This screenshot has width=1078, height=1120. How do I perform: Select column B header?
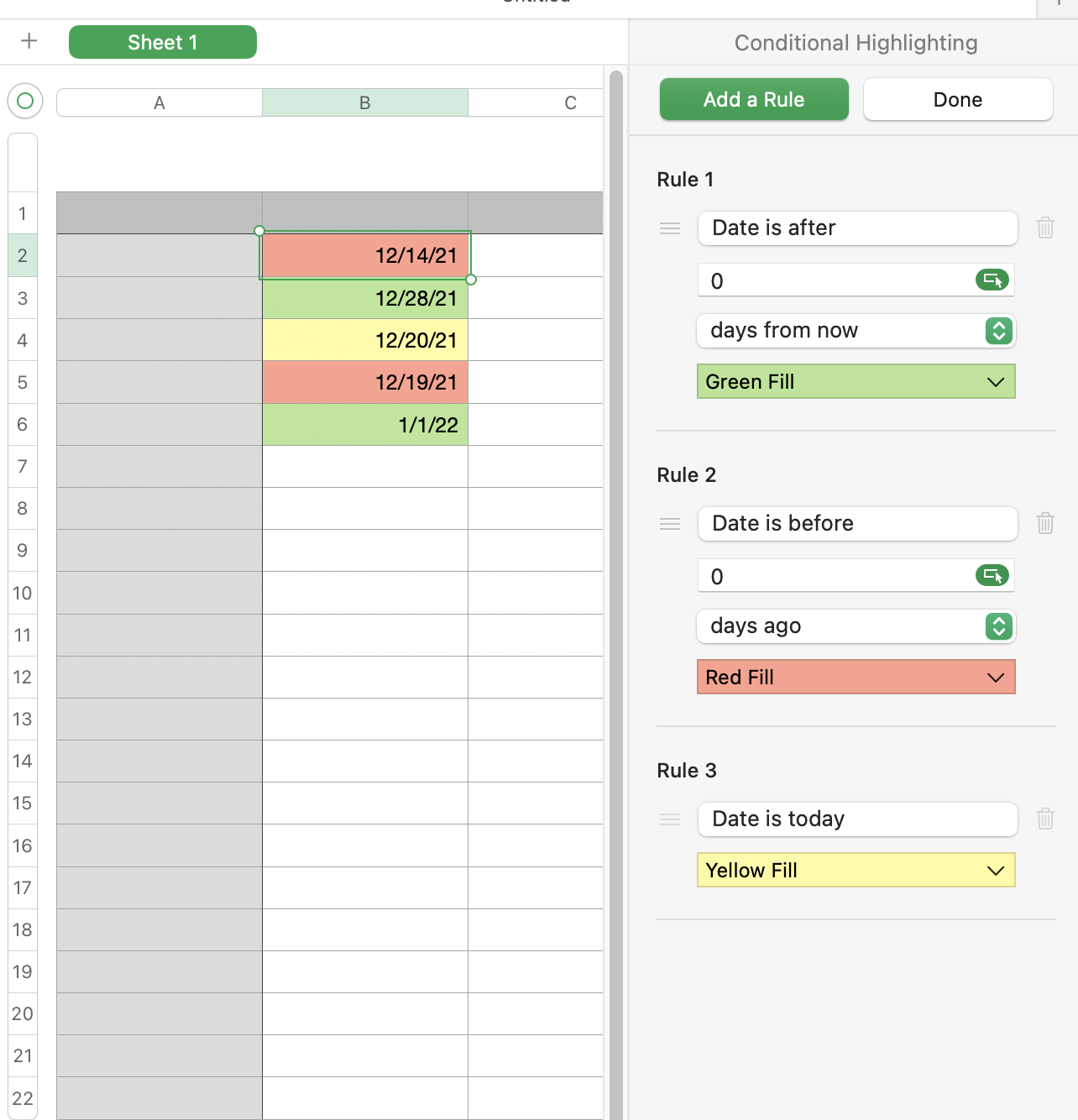point(364,102)
